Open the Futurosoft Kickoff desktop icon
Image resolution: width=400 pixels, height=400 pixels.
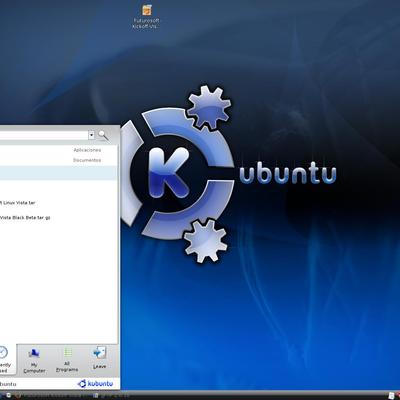[x=146, y=17]
